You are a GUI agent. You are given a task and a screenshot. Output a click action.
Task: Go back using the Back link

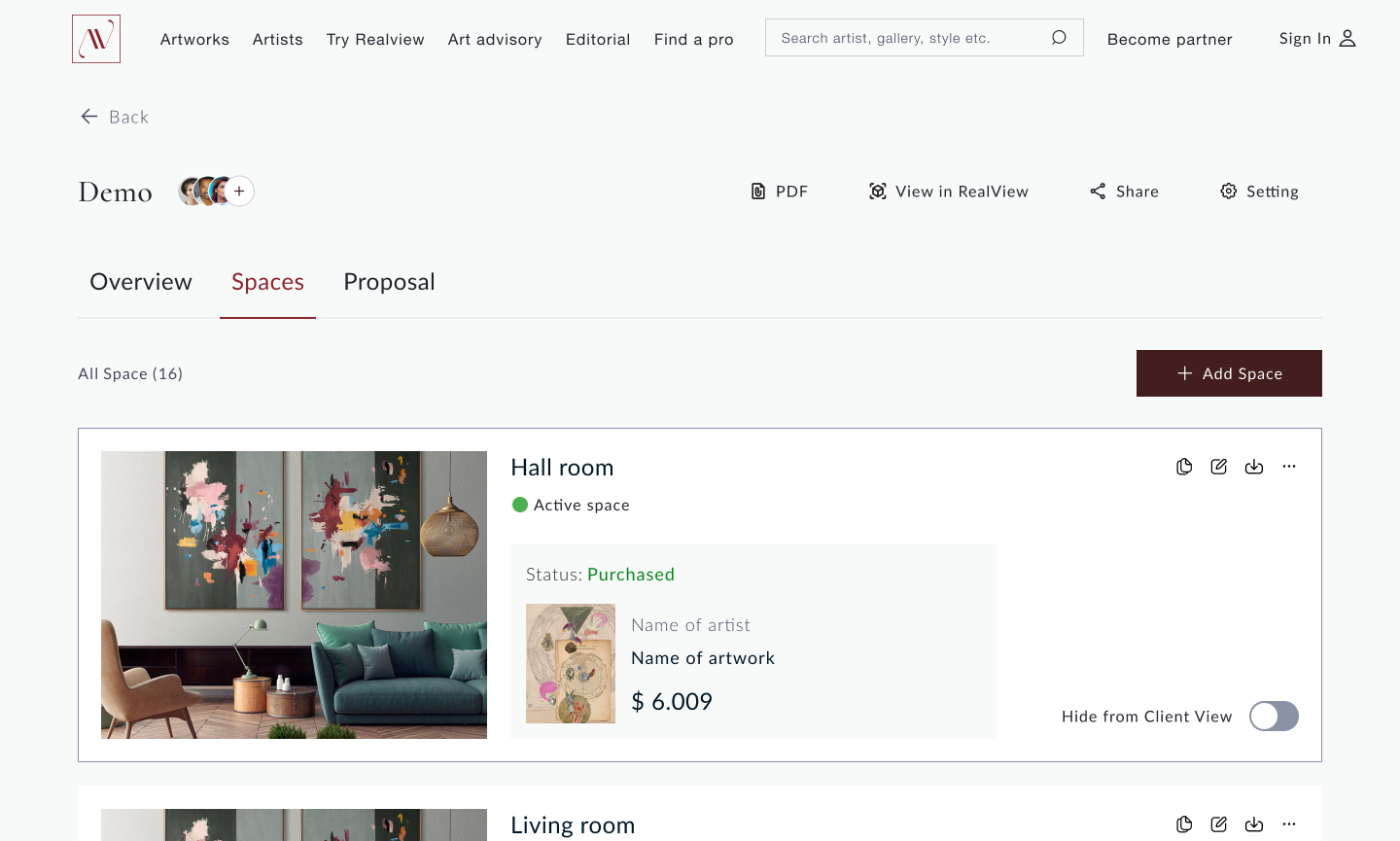[x=115, y=117]
